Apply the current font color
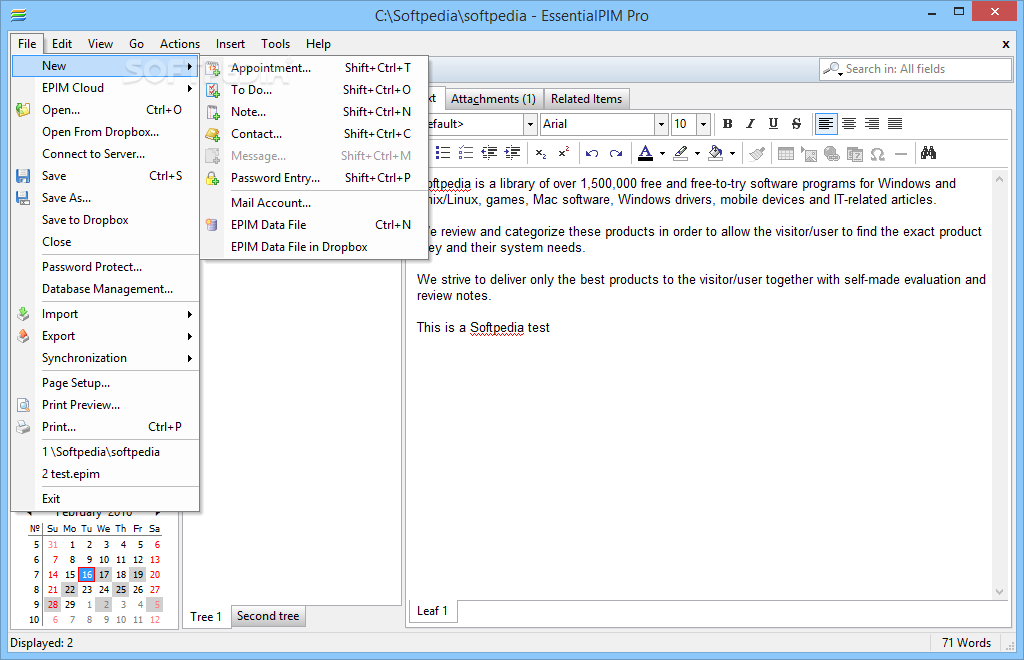The height and width of the screenshot is (660, 1024). click(x=645, y=153)
